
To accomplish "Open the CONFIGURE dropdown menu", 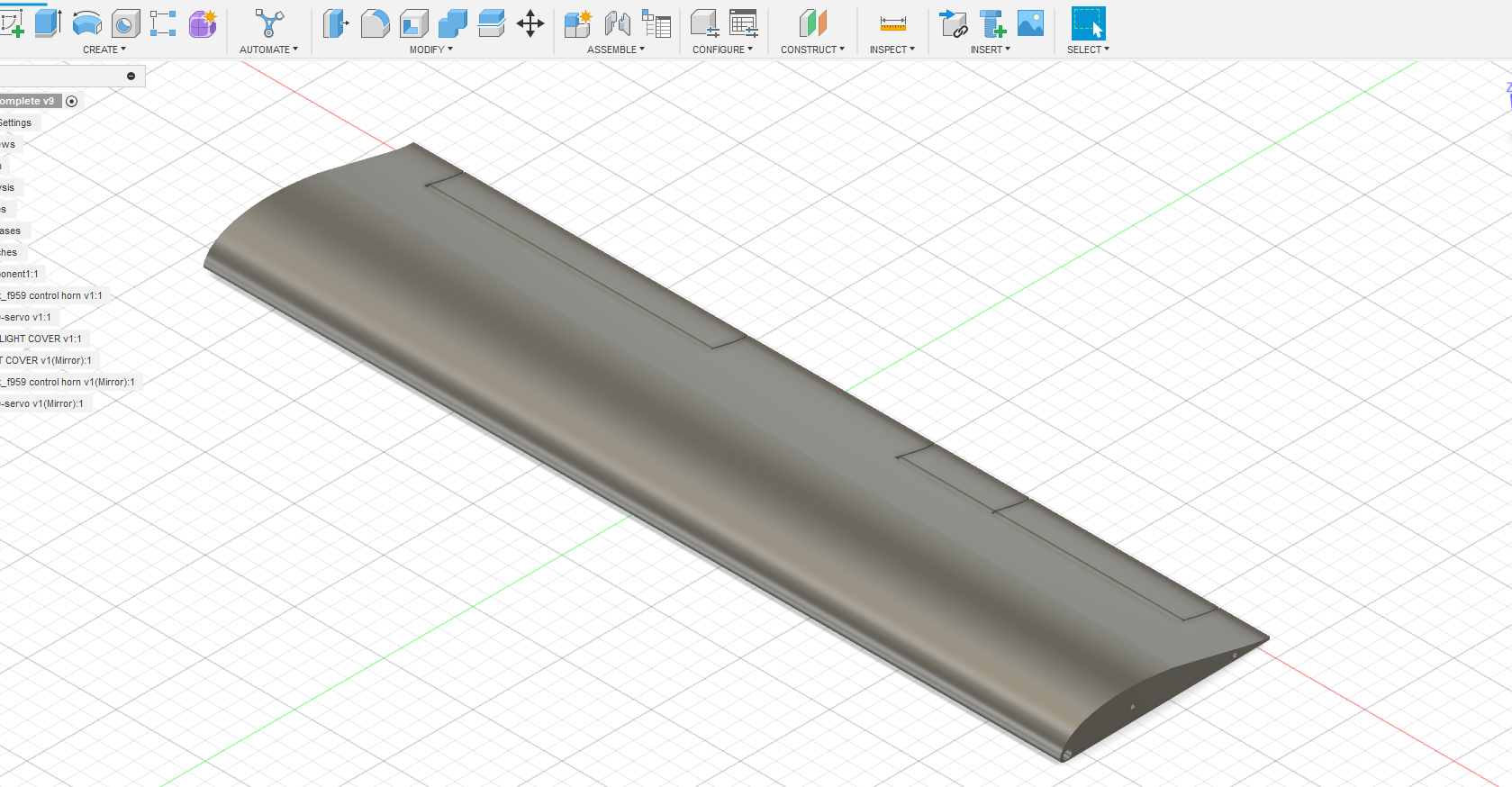I will tap(722, 50).
